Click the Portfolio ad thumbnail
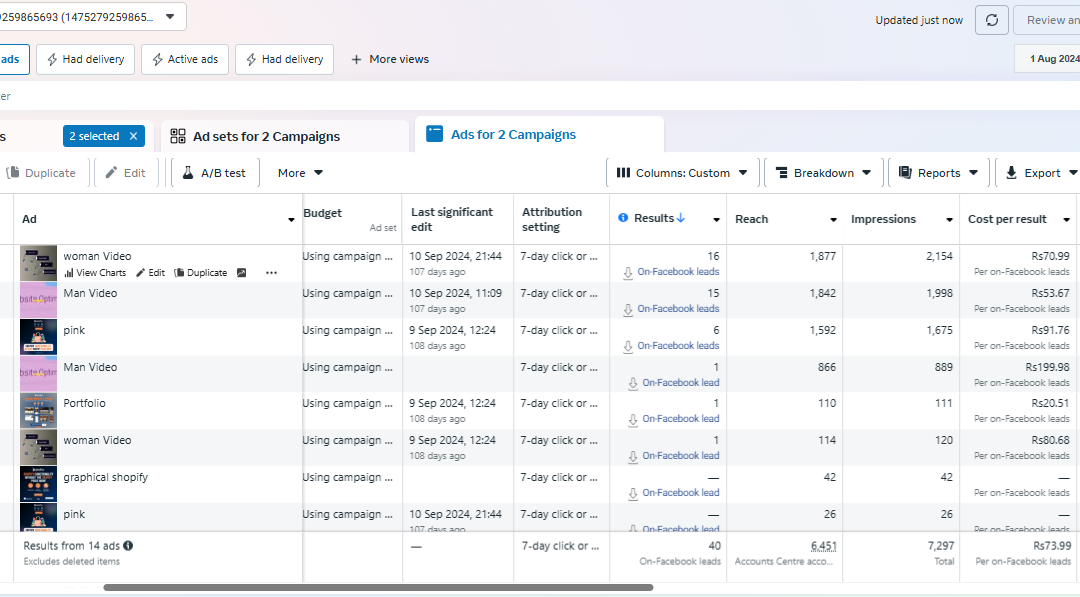 (x=39, y=410)
